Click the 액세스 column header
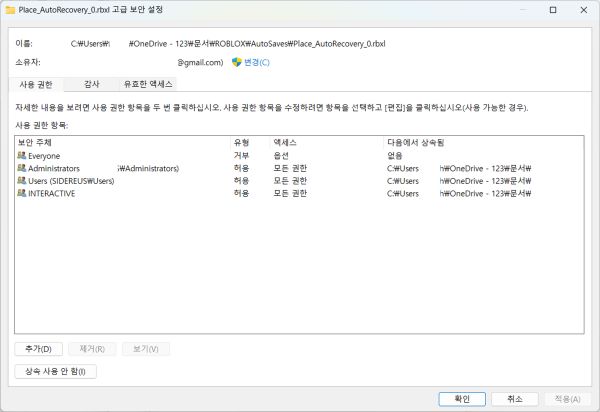The image size is (600, 412). [x=326, y=143]
